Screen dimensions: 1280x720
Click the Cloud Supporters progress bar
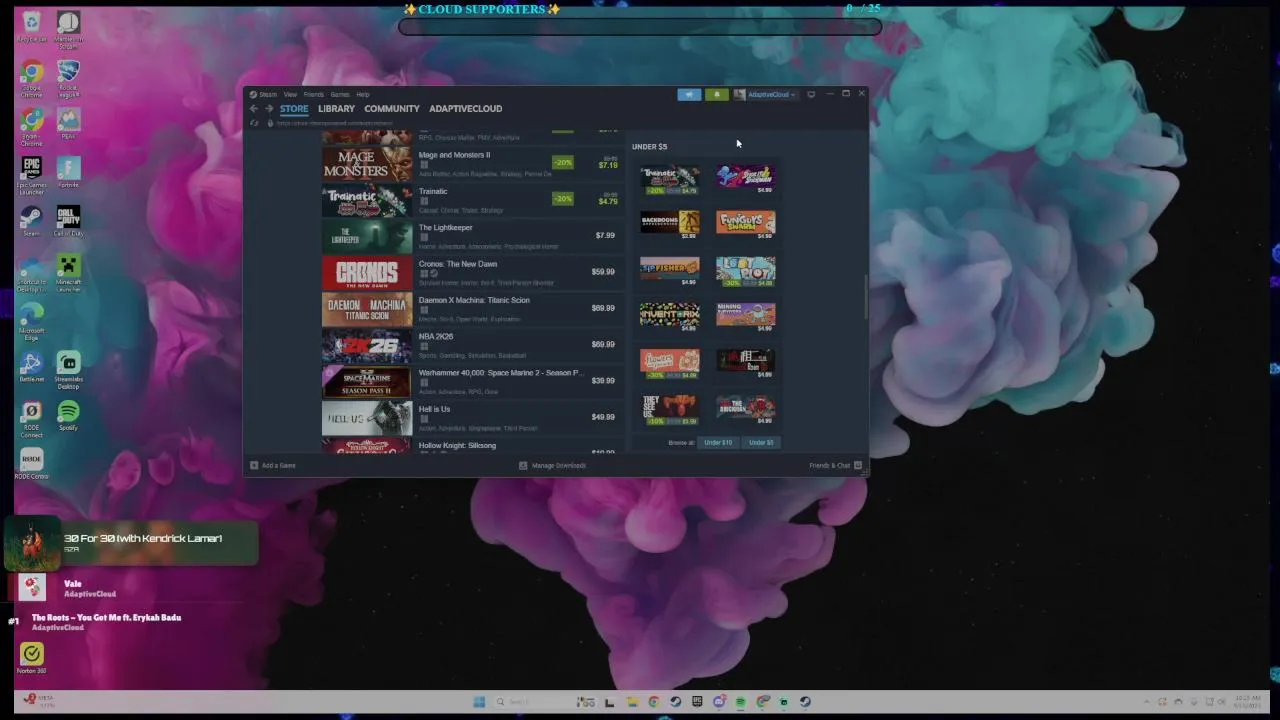coord(640,27)
